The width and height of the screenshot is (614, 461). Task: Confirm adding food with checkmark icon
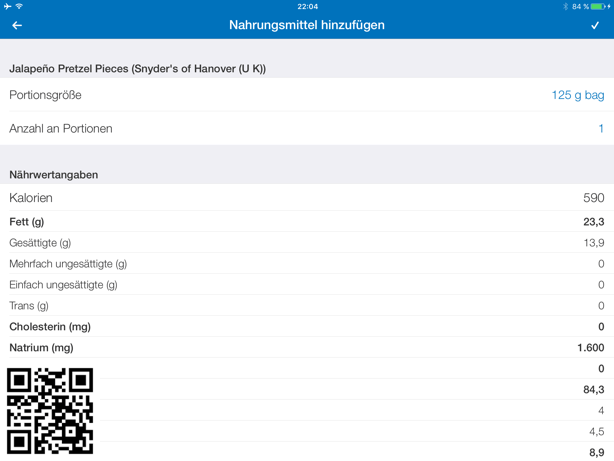pyautogui.click(x=595, y=25)
